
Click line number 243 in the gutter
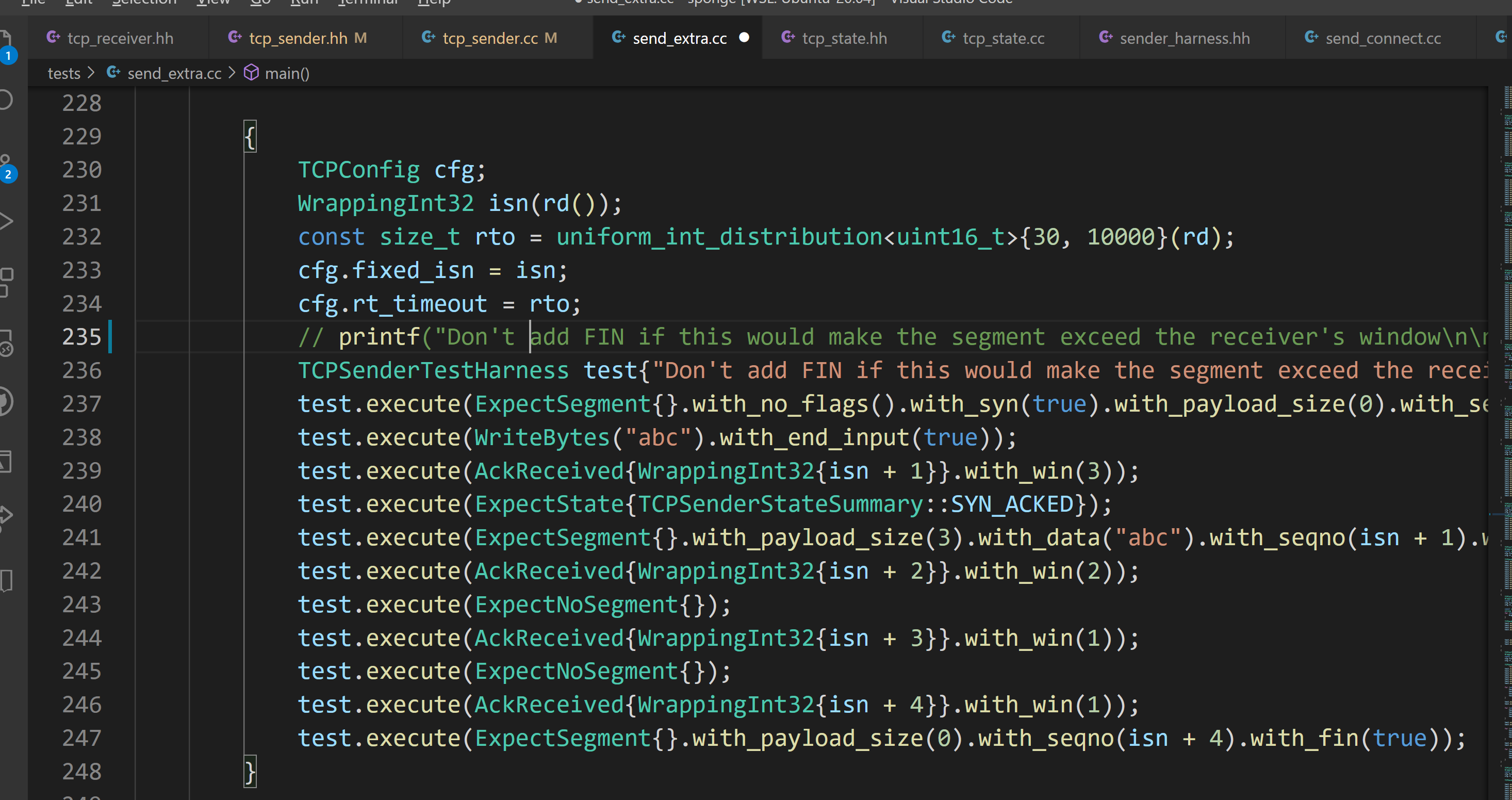(81, 604)
